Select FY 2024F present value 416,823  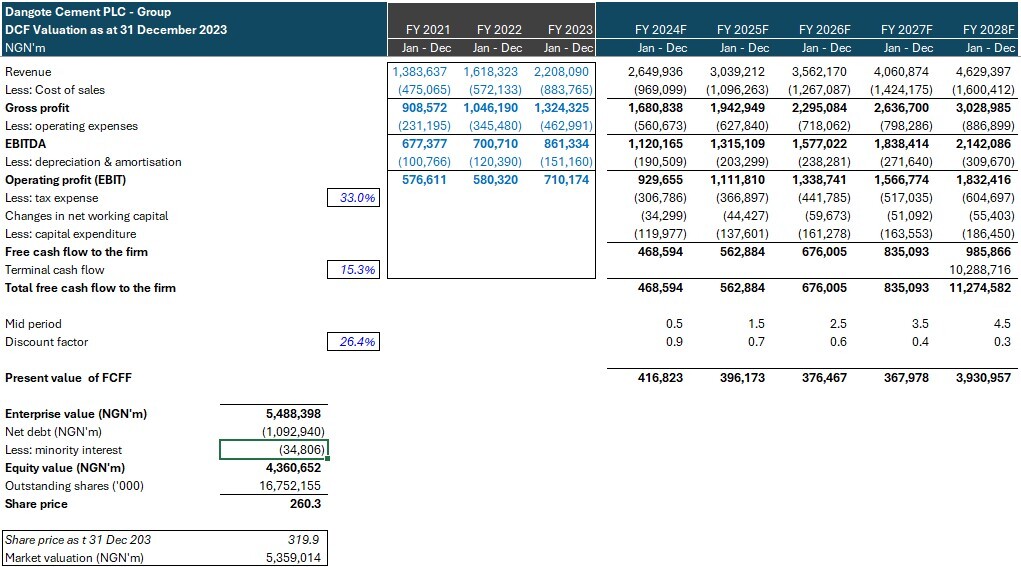pos(660,378)
